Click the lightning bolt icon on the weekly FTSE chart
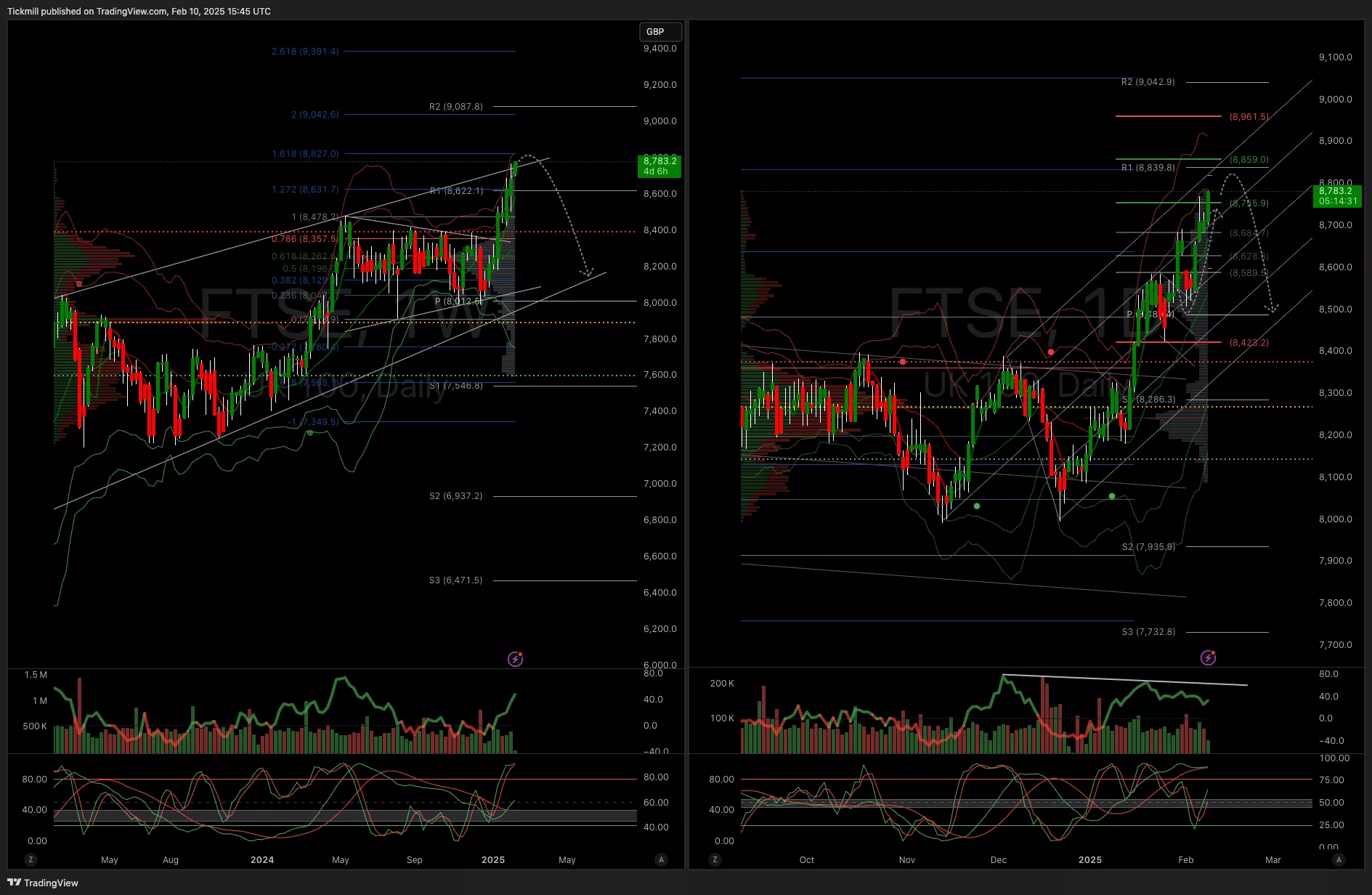 pyautogui.click(x=515, y=659)
